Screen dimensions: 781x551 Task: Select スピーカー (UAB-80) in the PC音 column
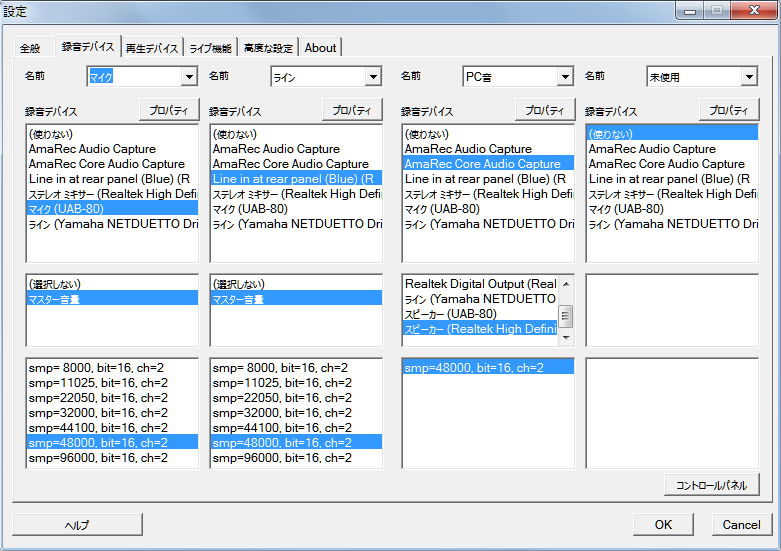[x=480, y=314]
